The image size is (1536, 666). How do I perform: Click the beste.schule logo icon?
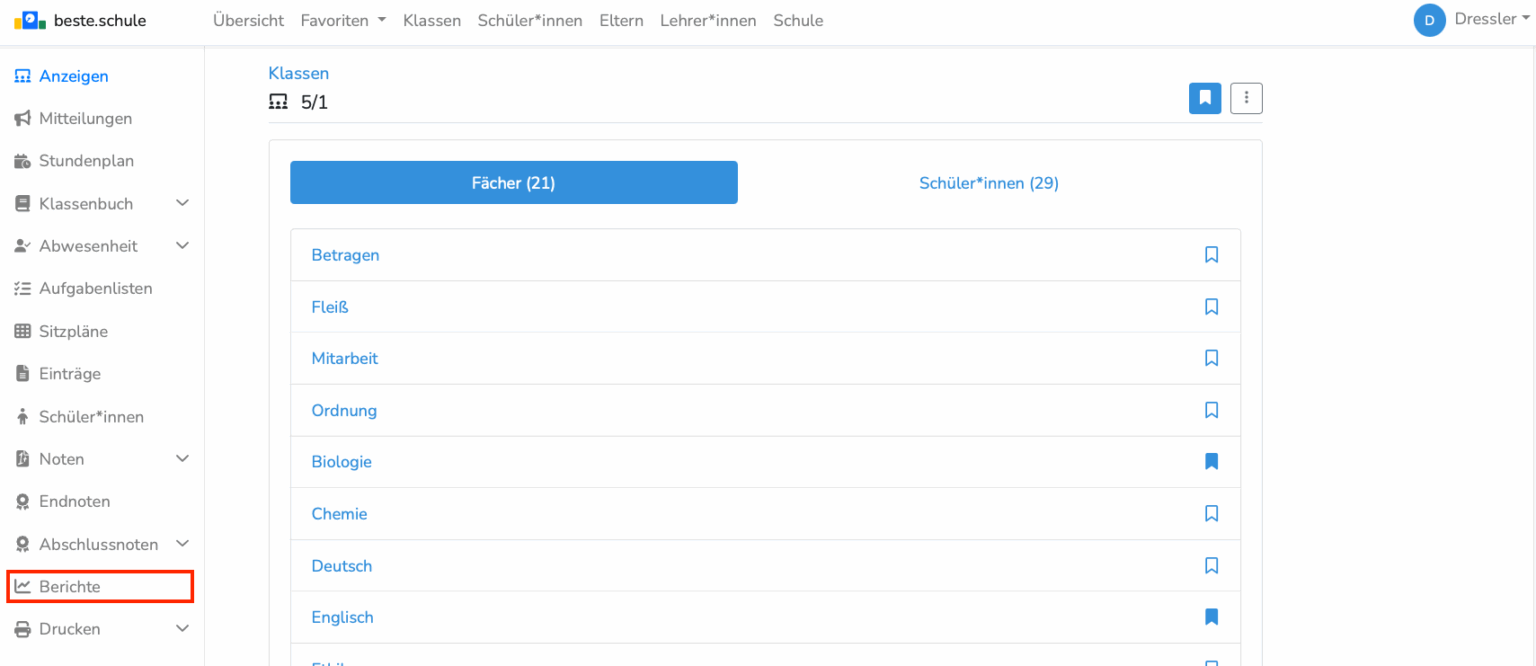tap(31, 20)
